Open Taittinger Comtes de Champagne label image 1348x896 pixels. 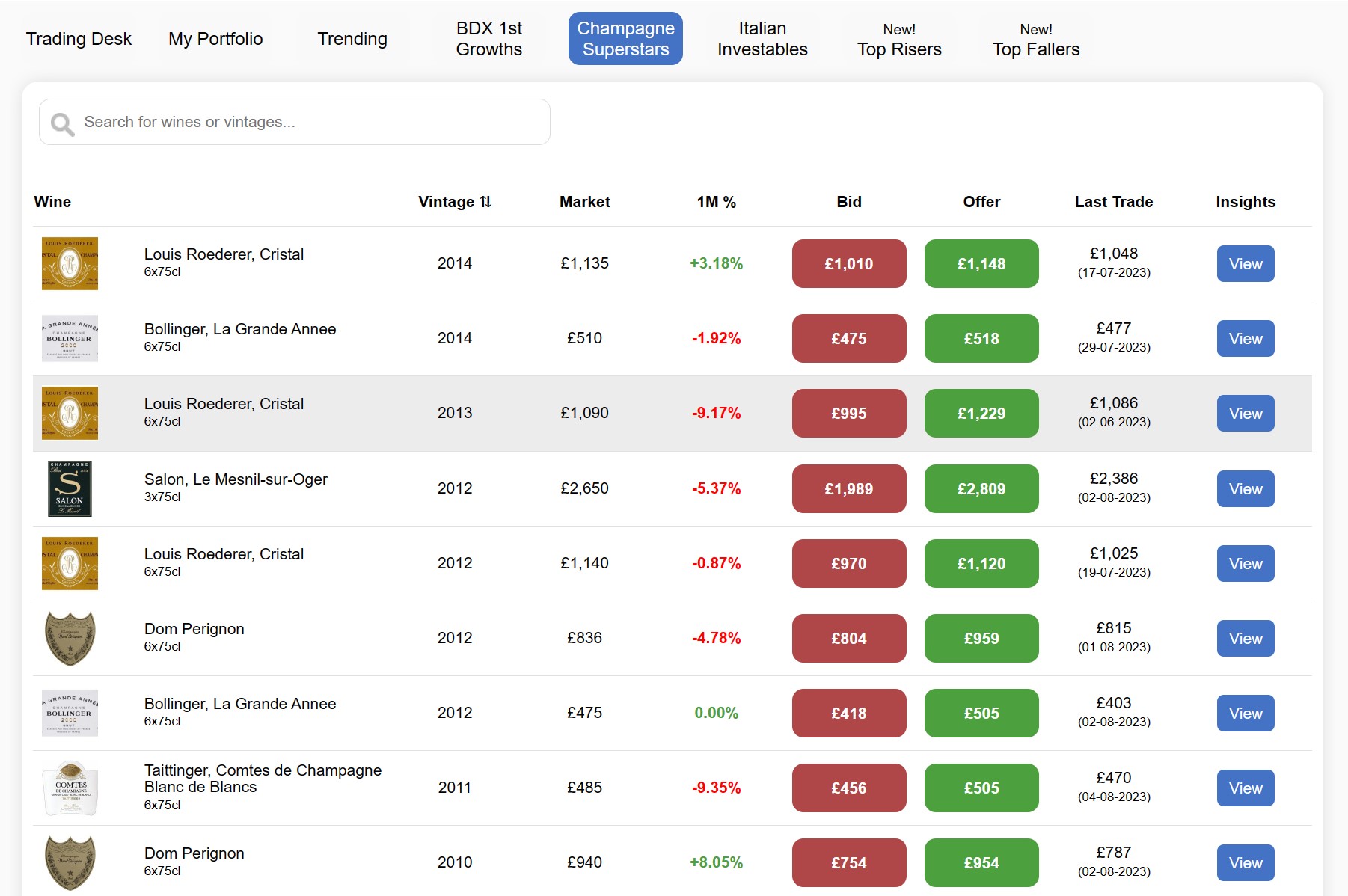tap(70, 788)
